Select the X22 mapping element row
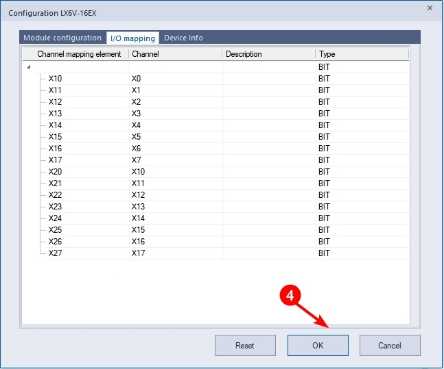This screenshot has width=444, height=369. click(x=215, y=195)
